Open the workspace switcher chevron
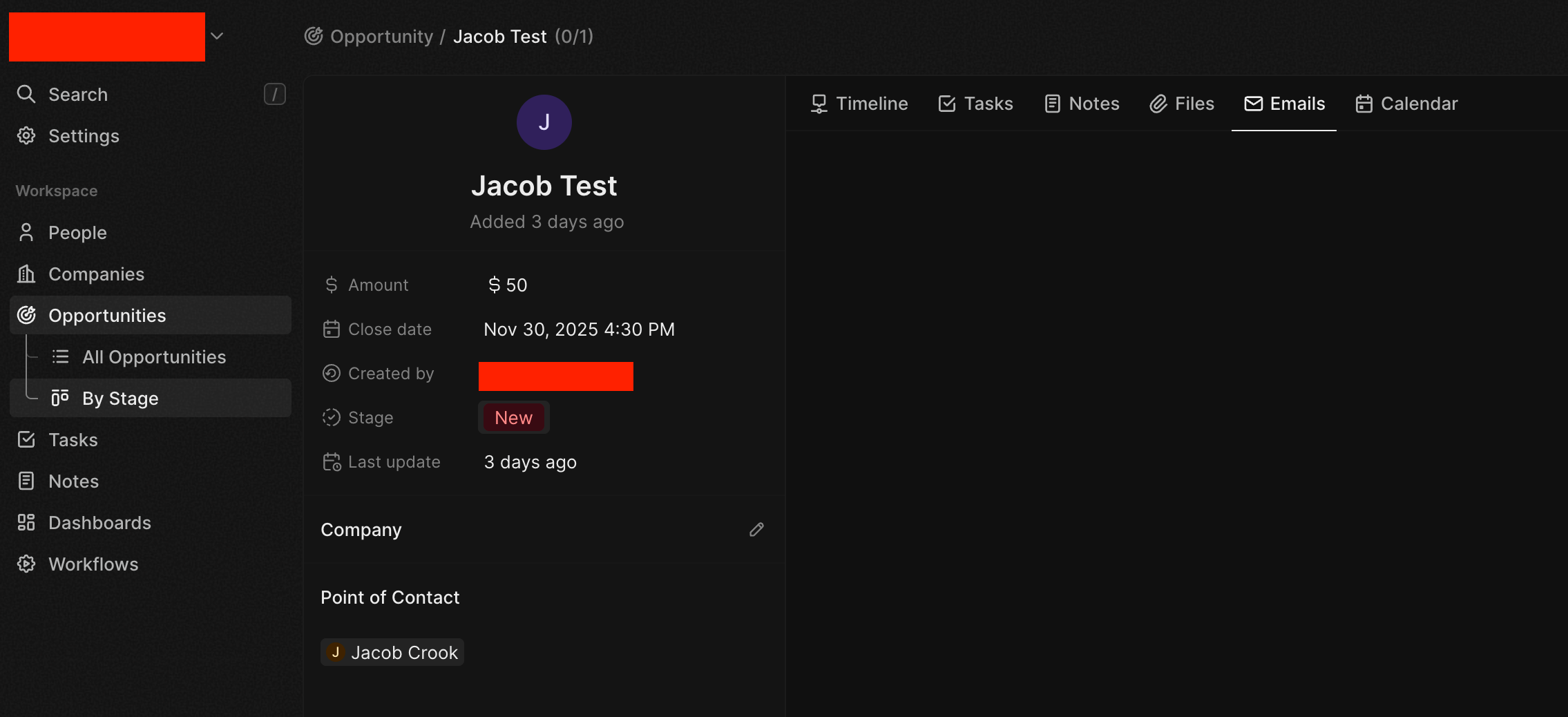This screenshot has height=717, width=1568. click(x=217, y=36)
